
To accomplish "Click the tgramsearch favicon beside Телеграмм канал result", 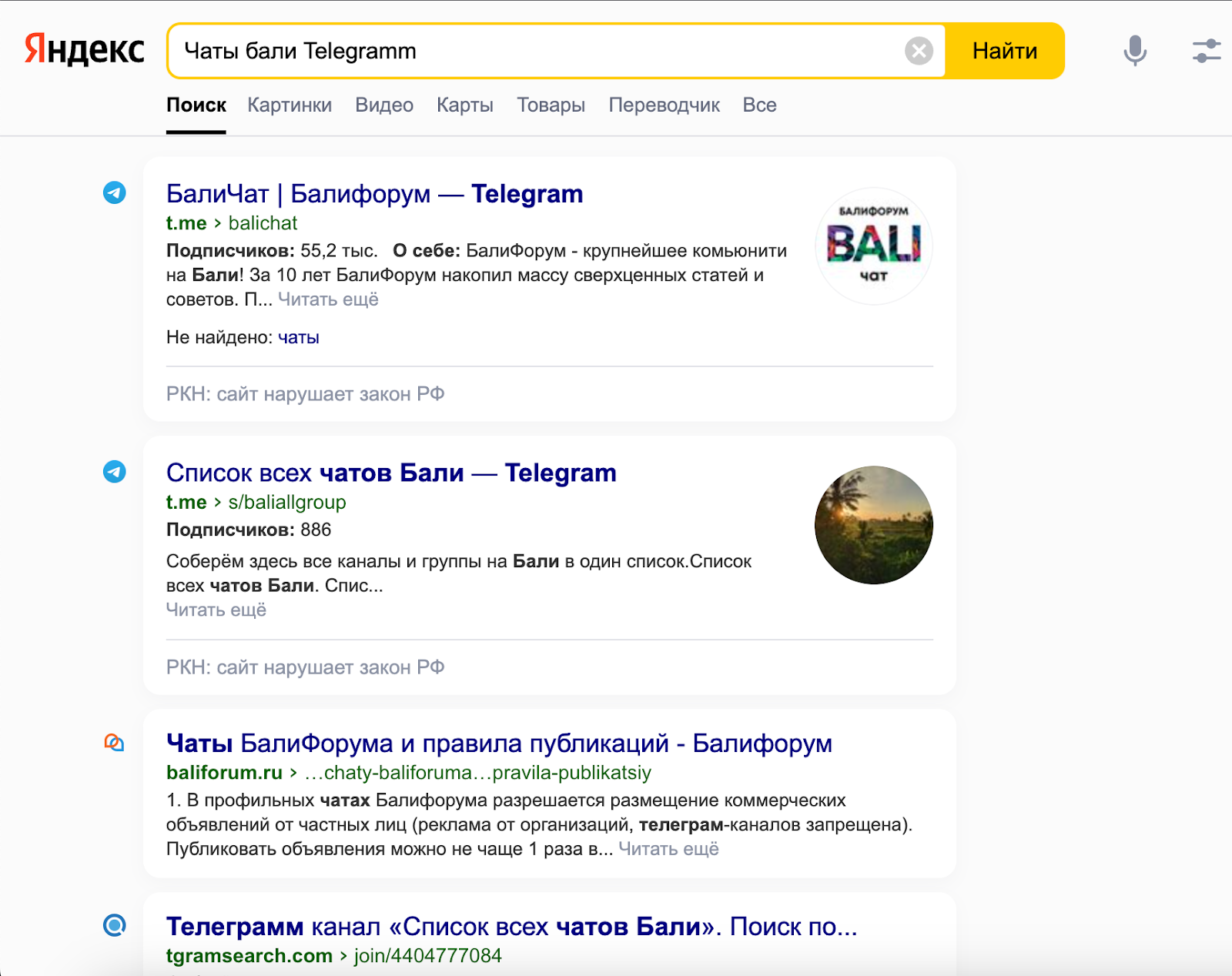I will coord(115,925).
